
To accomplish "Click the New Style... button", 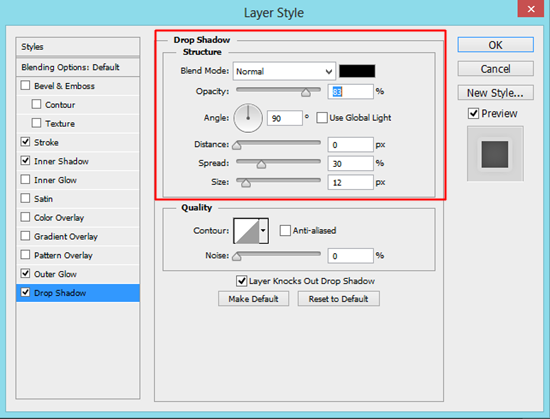I will [x=495, y=93].
